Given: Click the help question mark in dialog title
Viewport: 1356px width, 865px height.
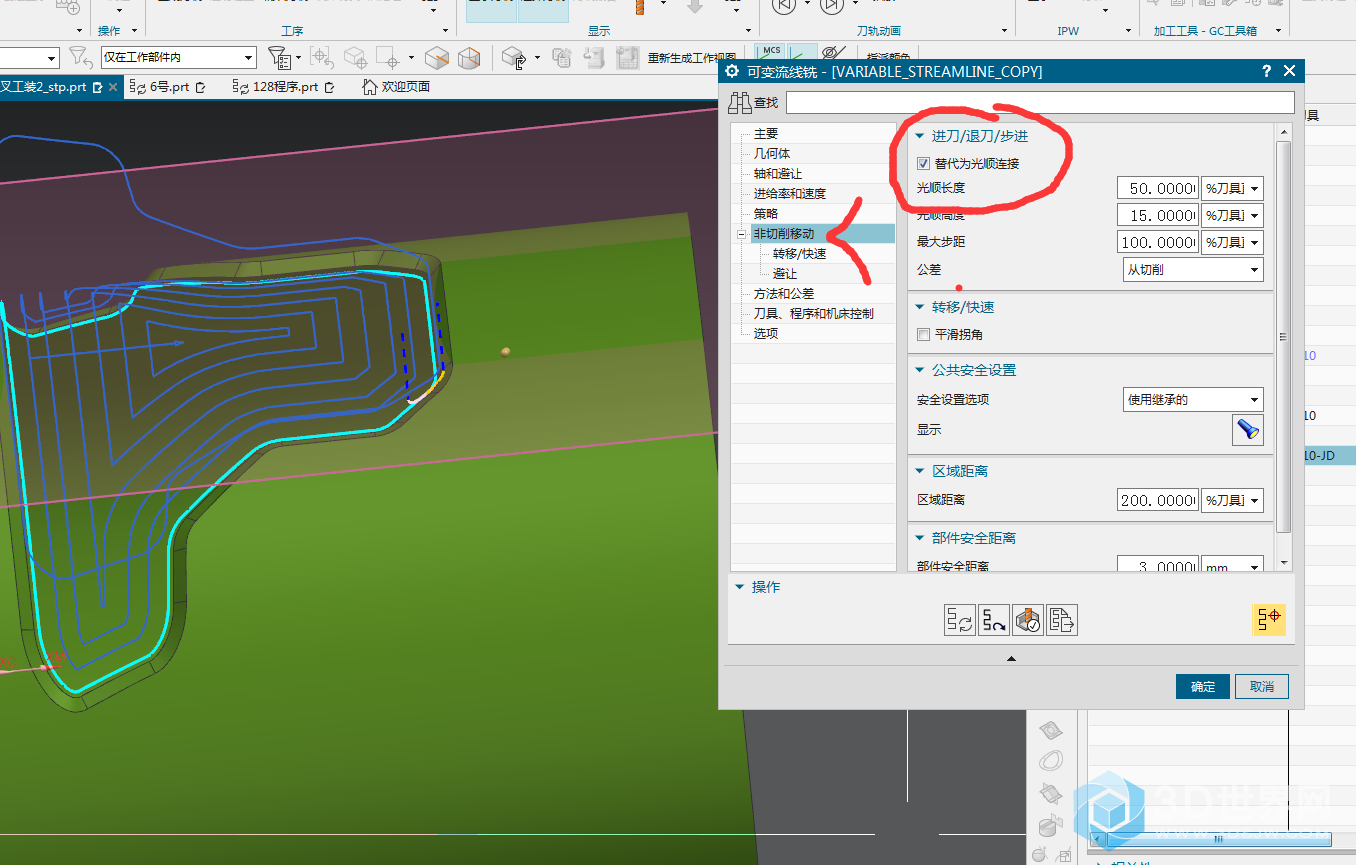Looking at the screenshot, I should pyautogui.click(x=1267, y=71).
